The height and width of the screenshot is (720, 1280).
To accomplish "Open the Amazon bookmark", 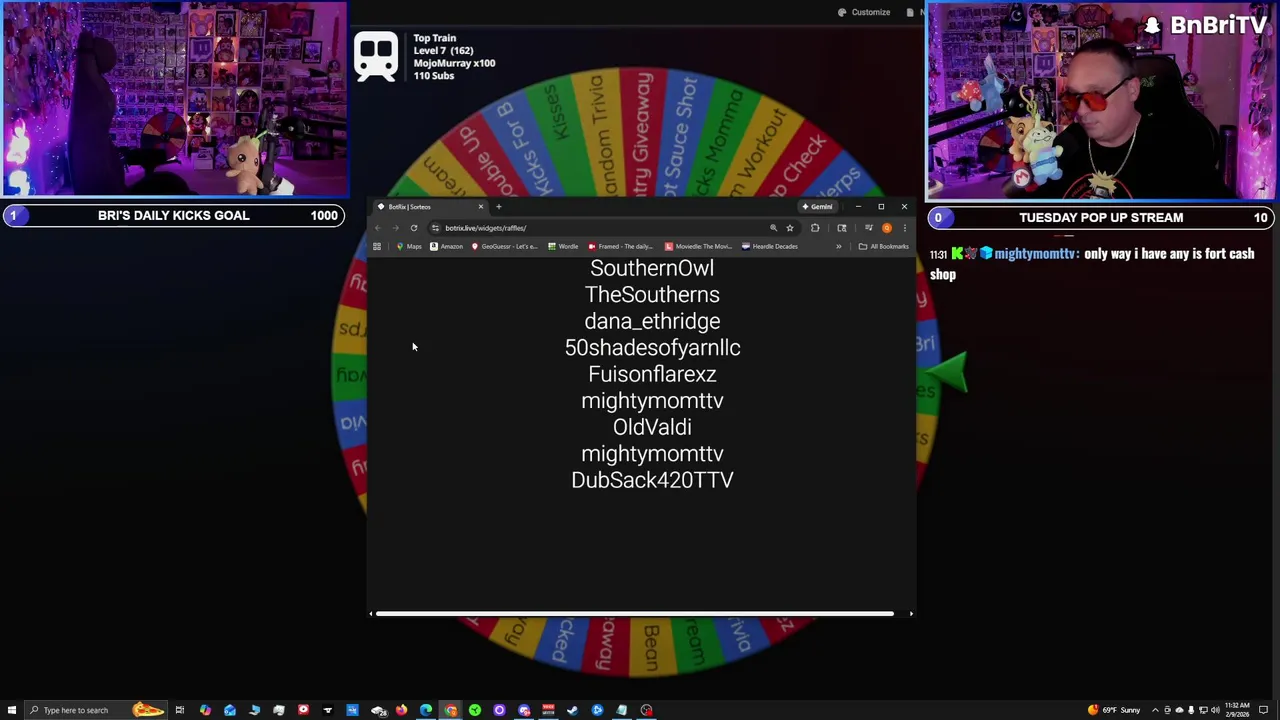I will pos(446,246).
